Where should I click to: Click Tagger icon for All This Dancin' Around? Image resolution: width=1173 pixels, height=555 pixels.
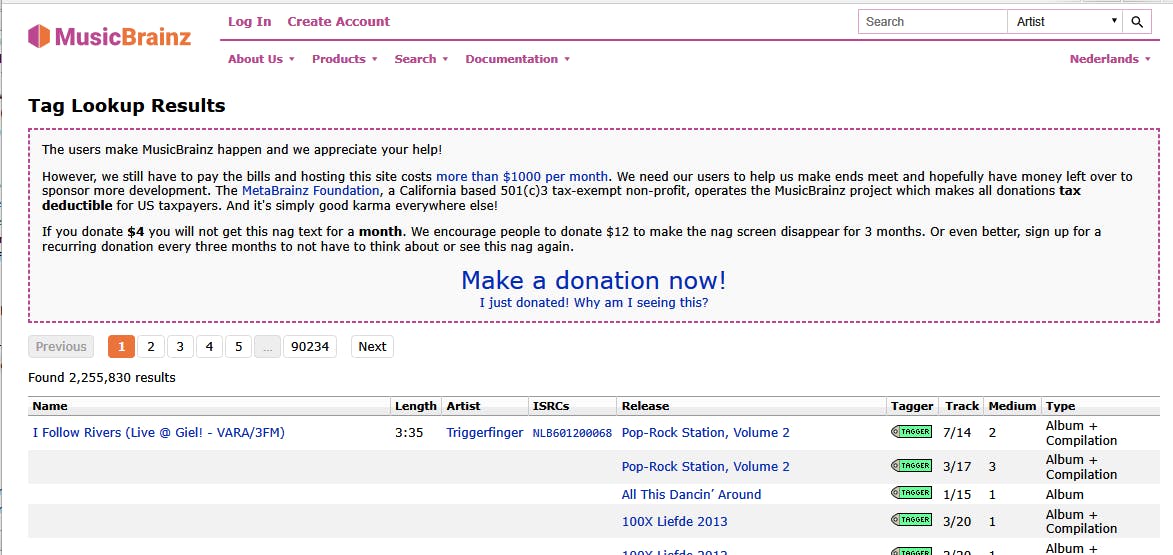point(911,492)
